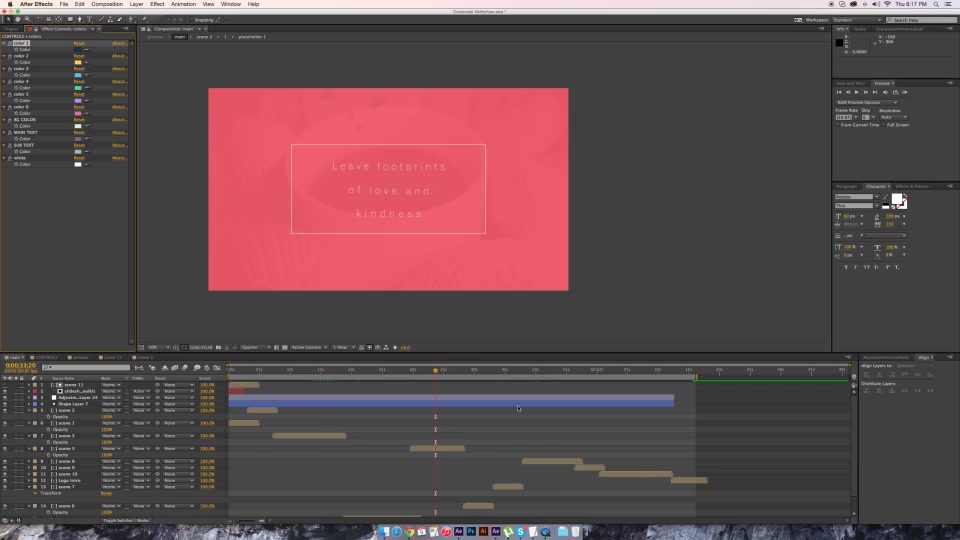Open Chrome from the Dock

(x=409, y=531)
